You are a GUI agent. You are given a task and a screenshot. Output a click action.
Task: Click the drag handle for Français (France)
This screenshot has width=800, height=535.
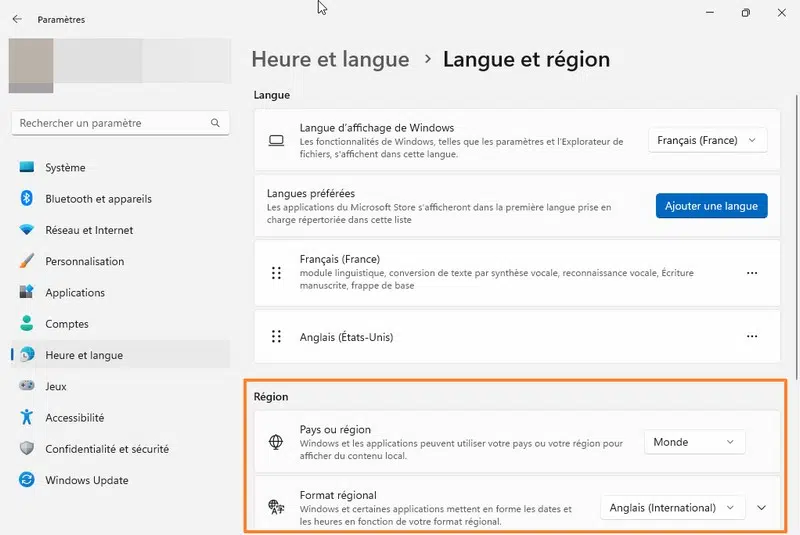click(x=276, y=273)
